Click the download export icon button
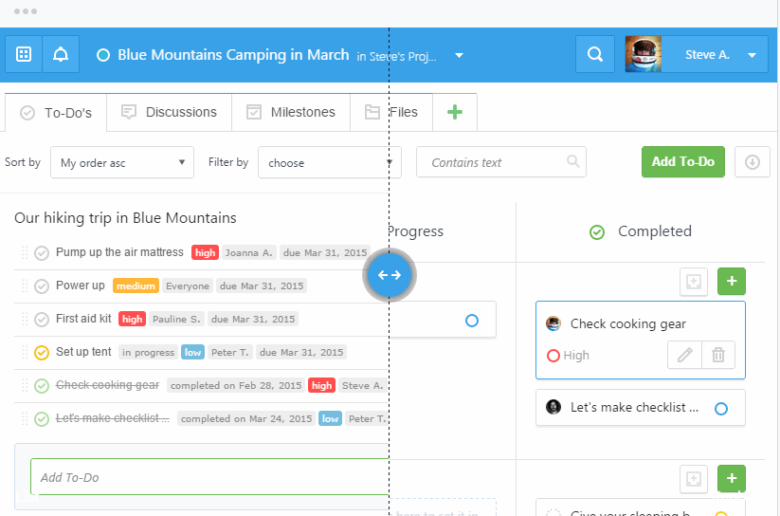The image size is (780, 516). pos(752,162)
